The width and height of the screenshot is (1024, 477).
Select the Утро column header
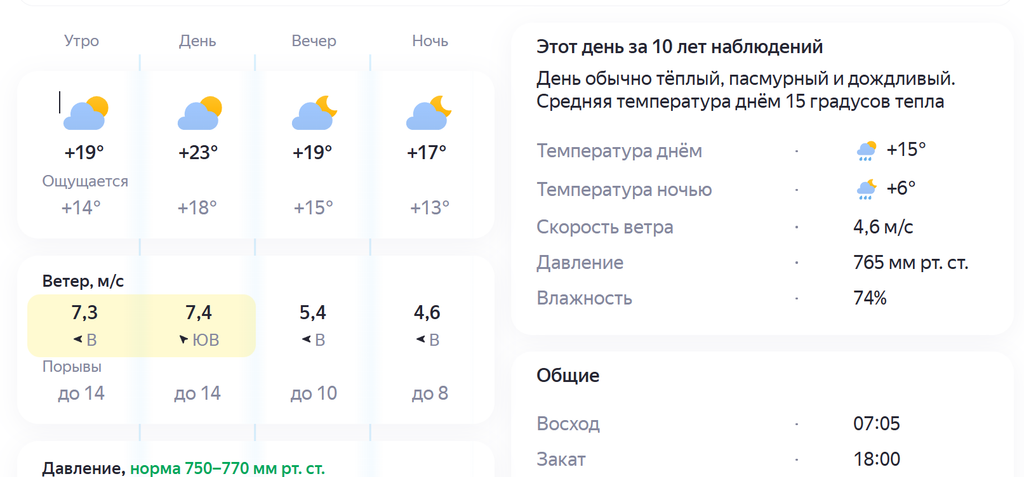(x=82, y=41)
